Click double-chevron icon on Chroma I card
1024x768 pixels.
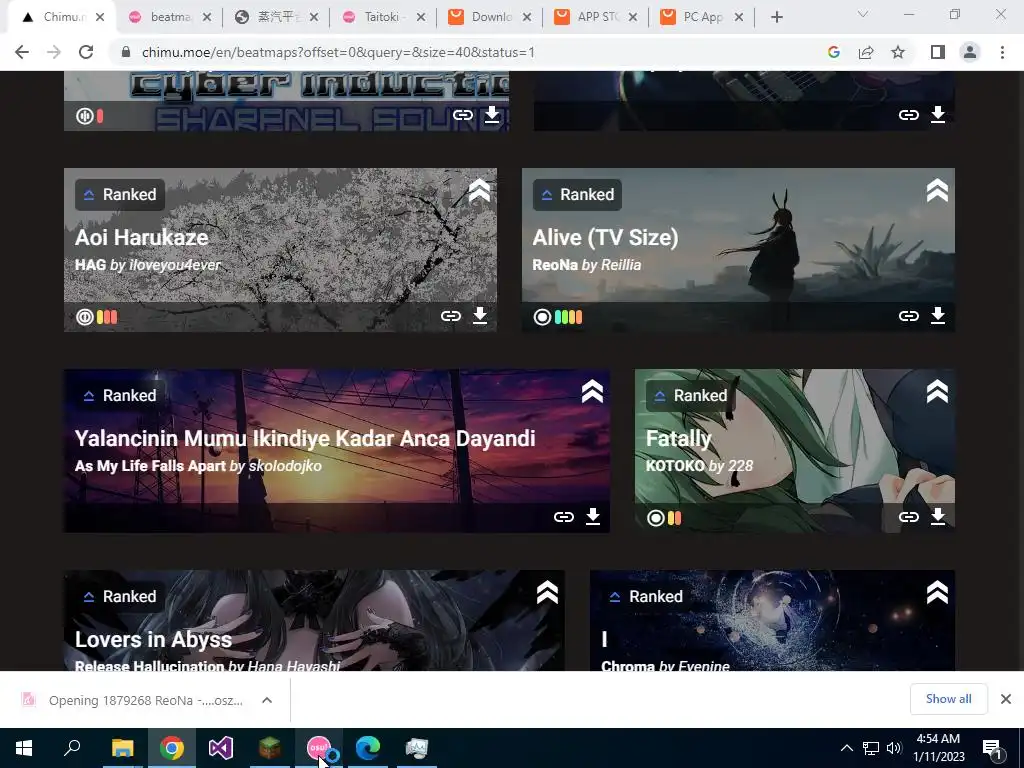937,593
